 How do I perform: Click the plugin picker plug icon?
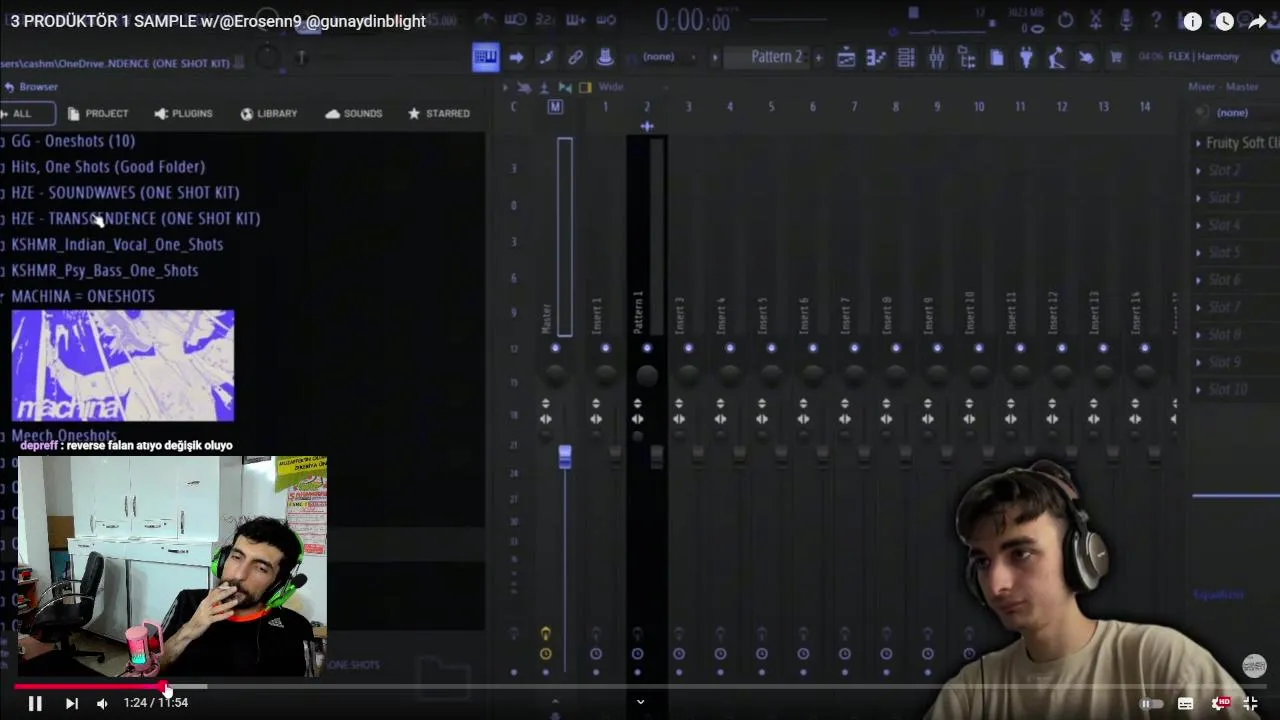coord(1026,58)
